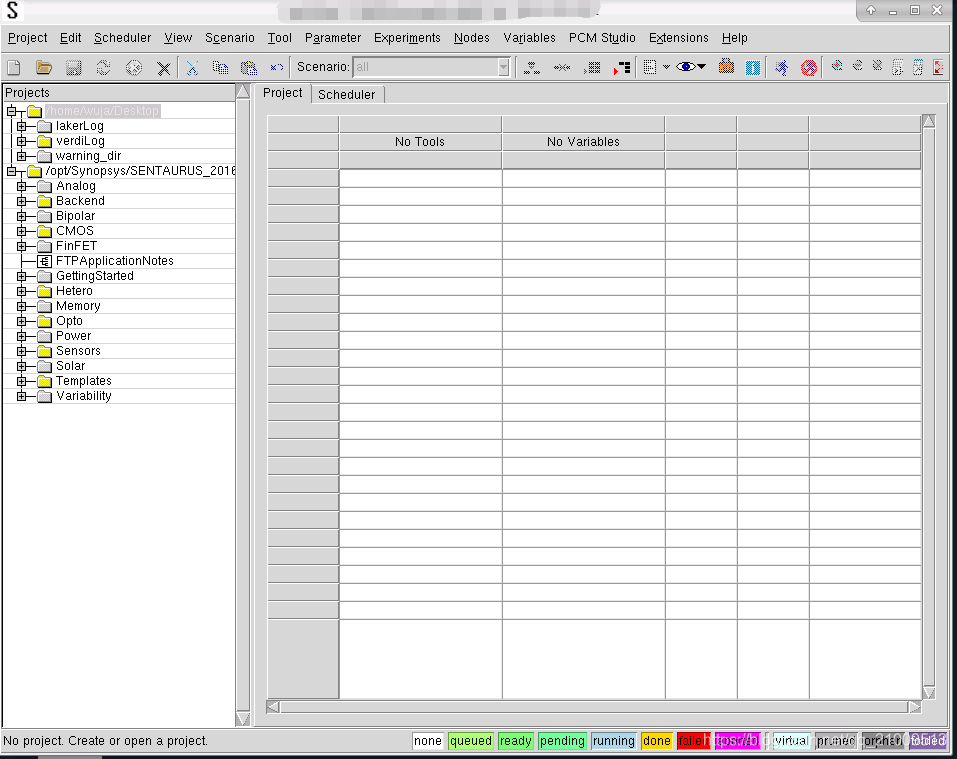The image size is (957, 759).
Task: Click the No Tools column header
Action: [x=420, y=142]
